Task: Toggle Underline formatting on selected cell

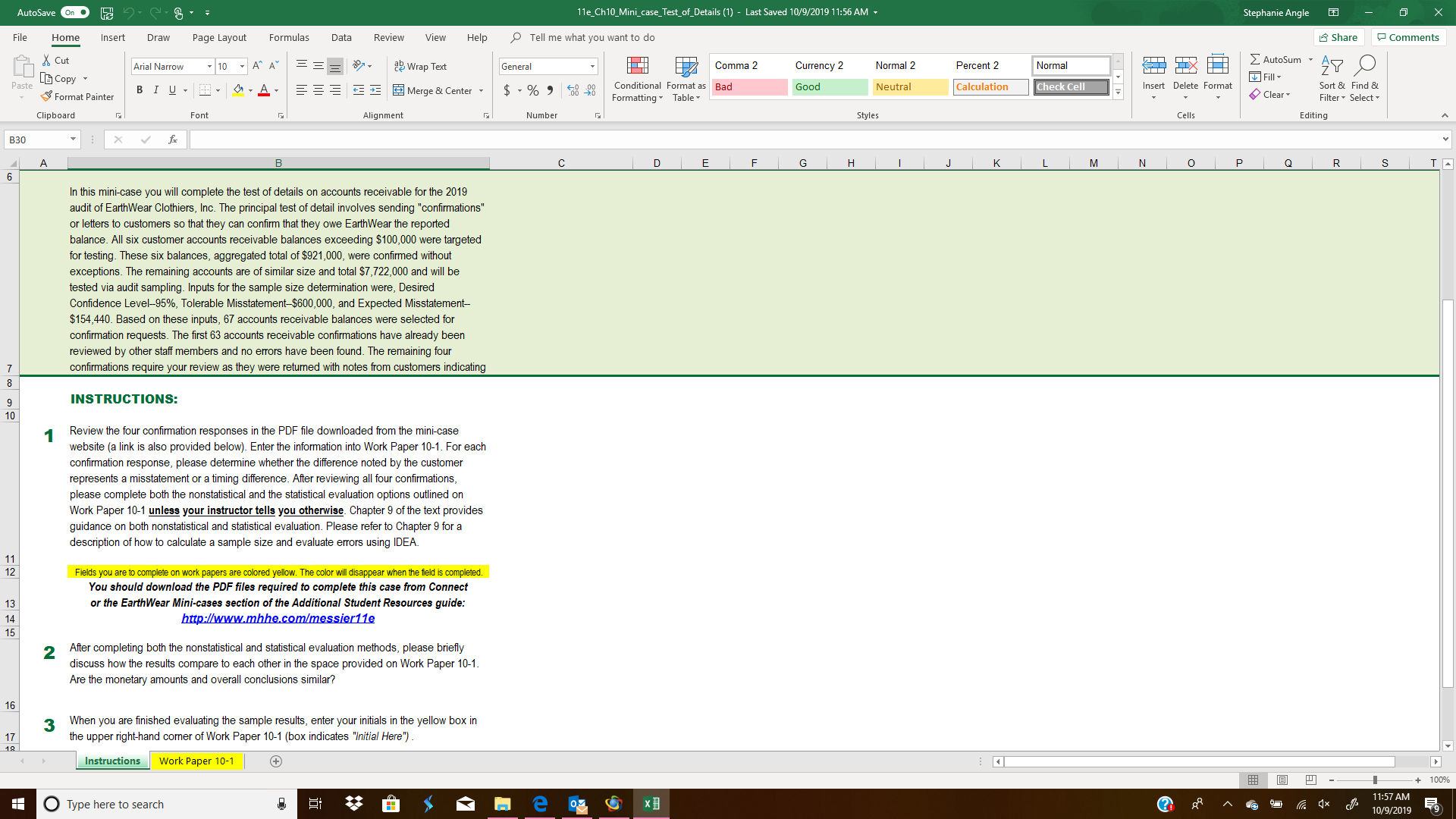Action: (x=171, y=89)
